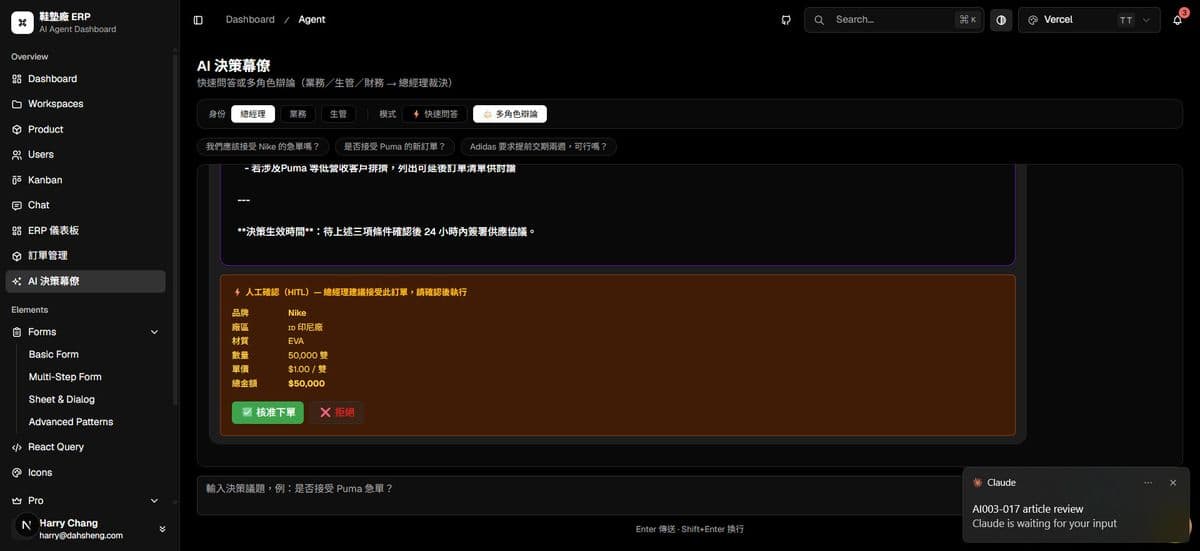Viewport: 1200px width, 551px height.
Task: Click the Pro crown icon
Action: pos(17,500)
